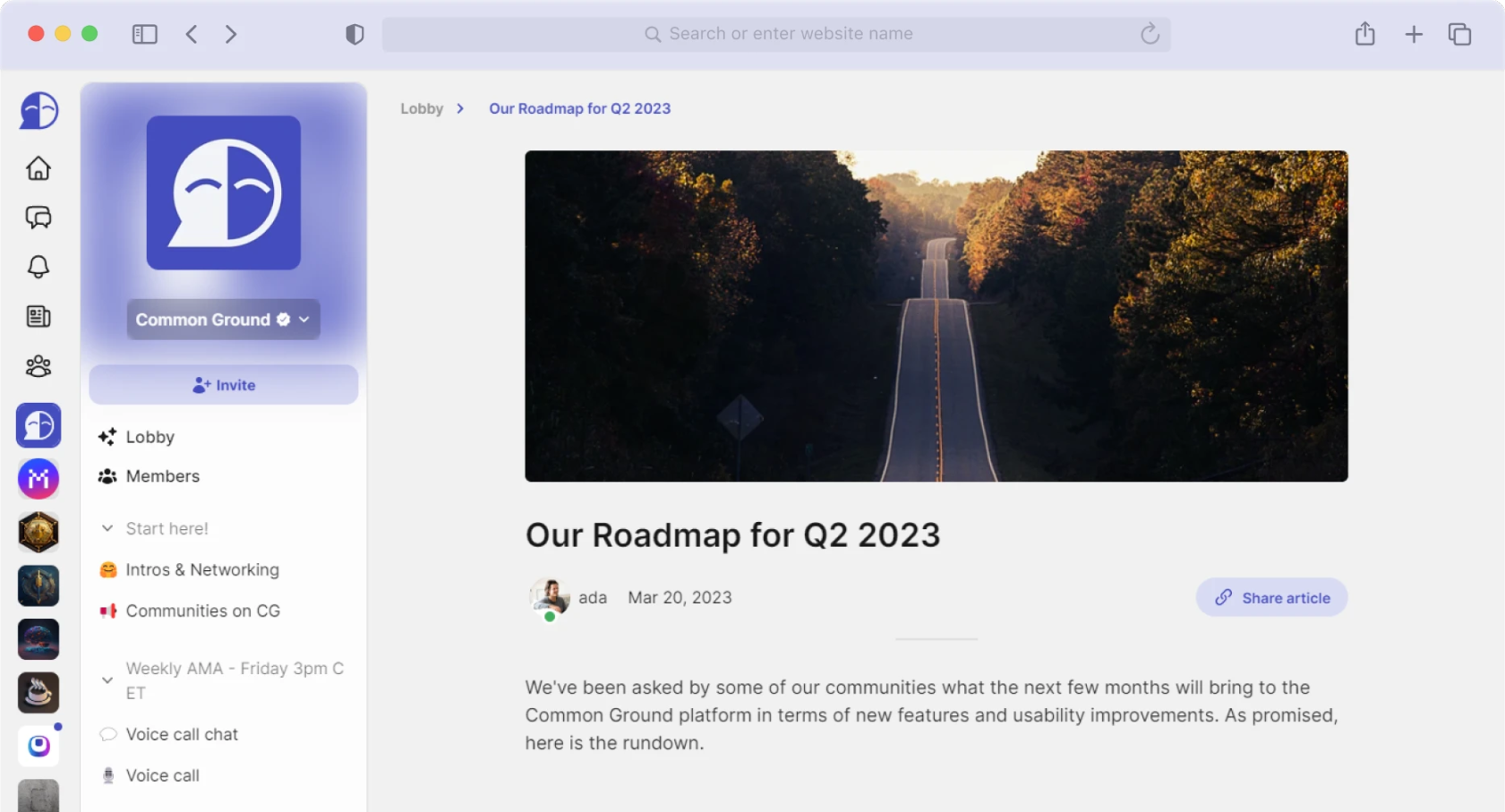Screen dimensions: 1505x812
Task: Go back in browser history
Action: (x=192, y=34)
